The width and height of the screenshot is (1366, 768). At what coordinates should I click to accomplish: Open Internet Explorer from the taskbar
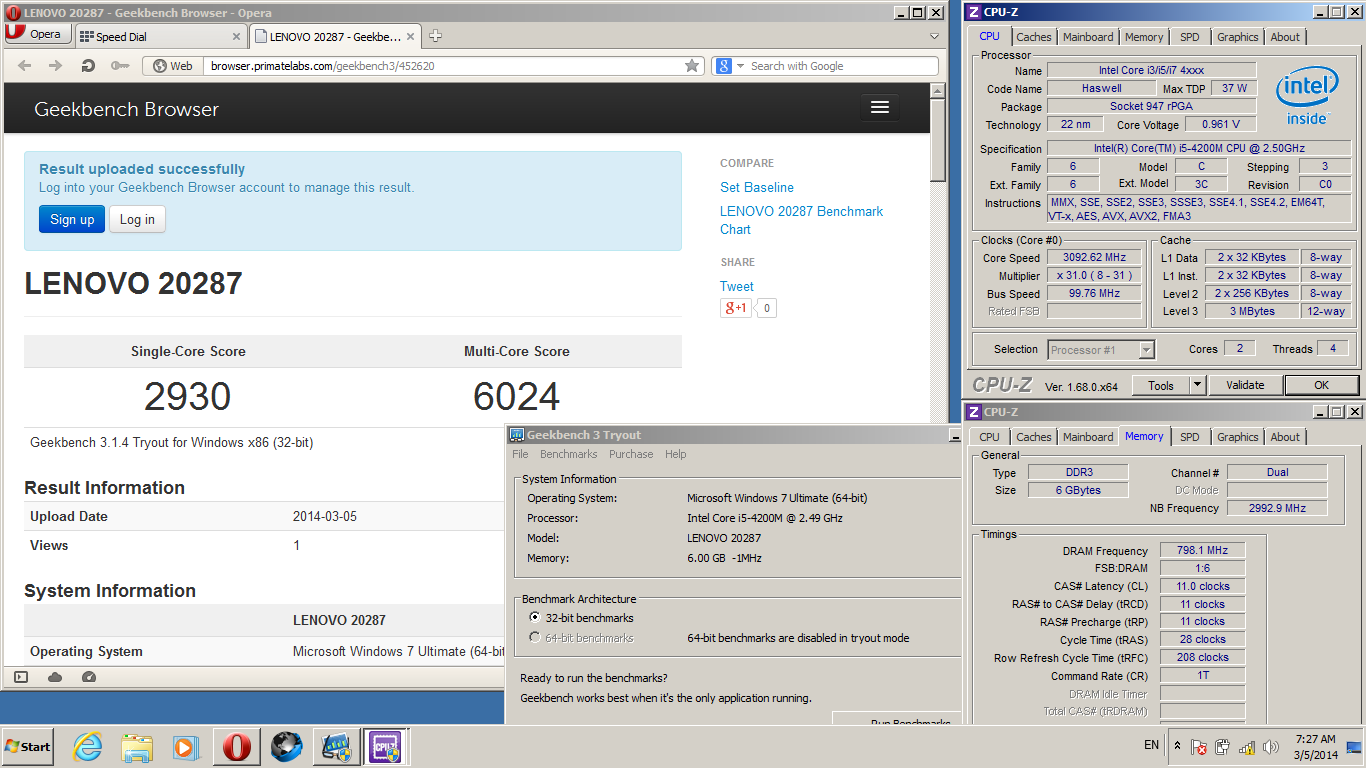pos(88,747)
